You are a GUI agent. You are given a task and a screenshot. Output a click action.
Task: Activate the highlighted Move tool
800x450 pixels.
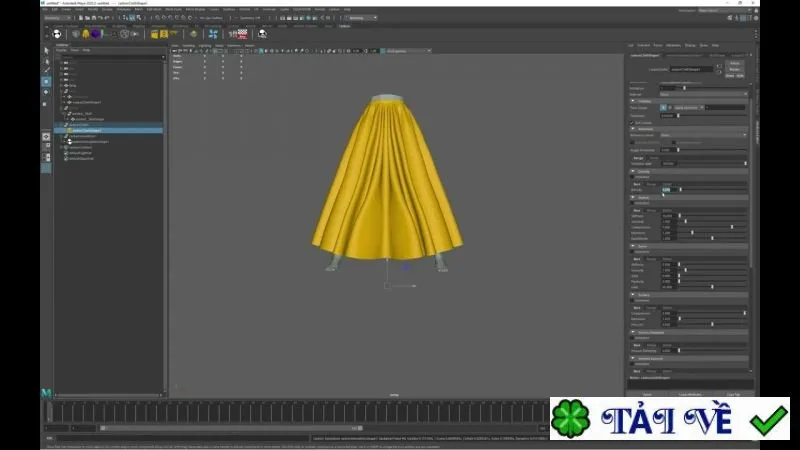click(46, 81)
